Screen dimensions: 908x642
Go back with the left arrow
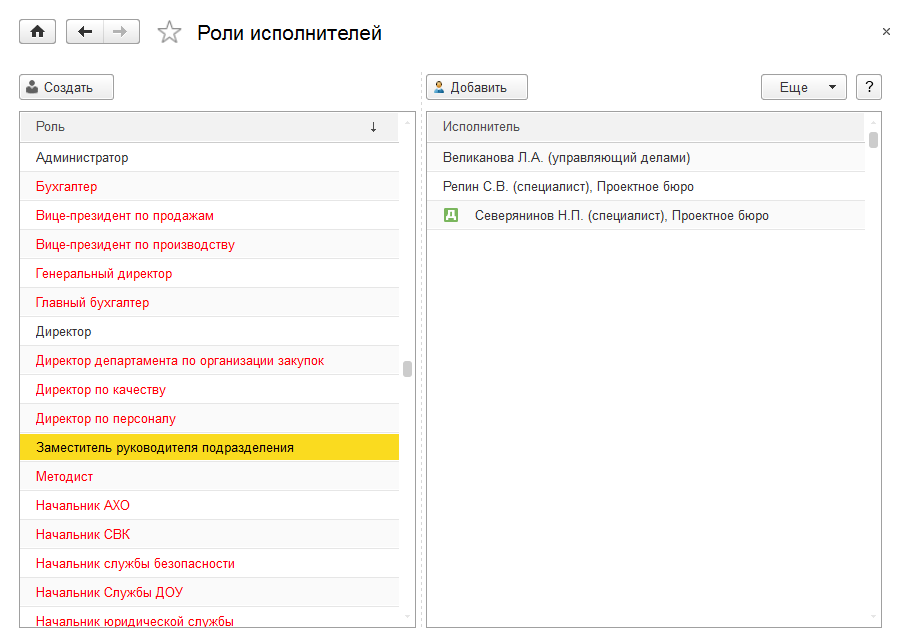(85, 32)
